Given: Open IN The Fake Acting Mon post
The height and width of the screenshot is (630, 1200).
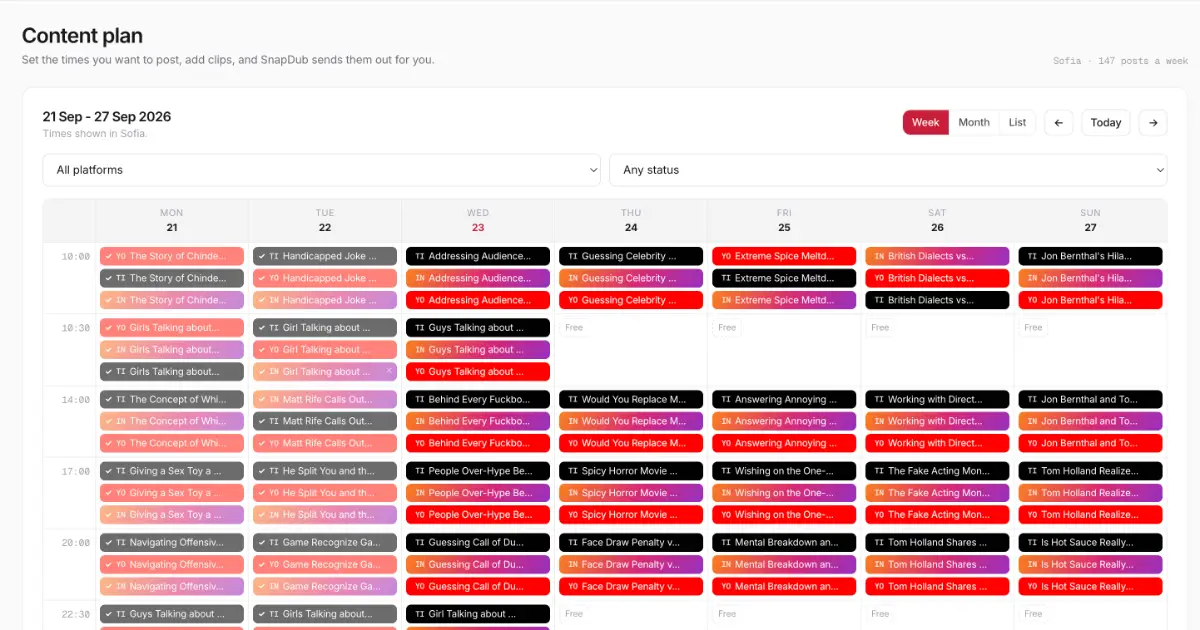Looking at the screenshot, I should click(x=937, y=493).
